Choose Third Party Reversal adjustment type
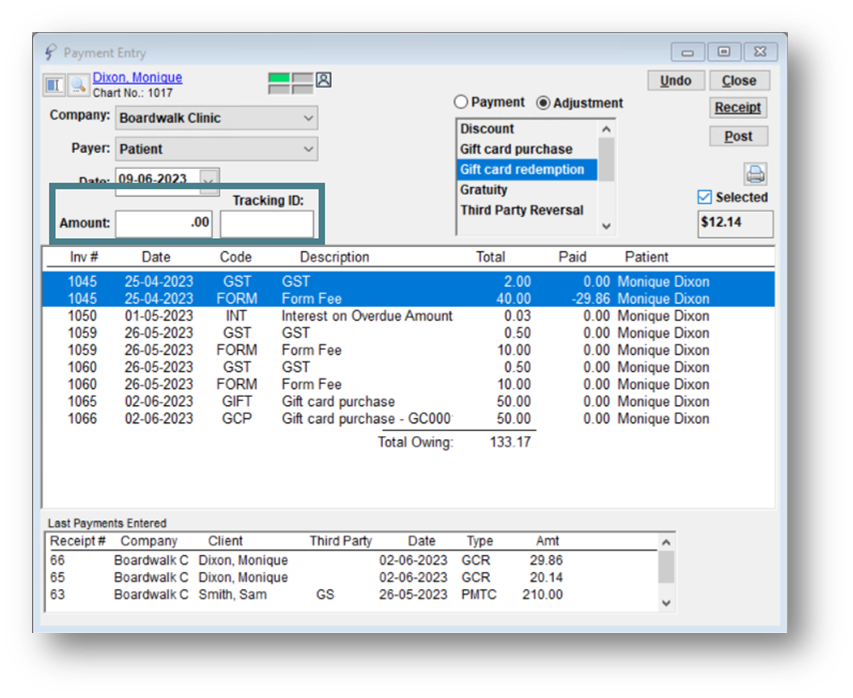Viewport: 853px width, 698px height. (527, 210)
